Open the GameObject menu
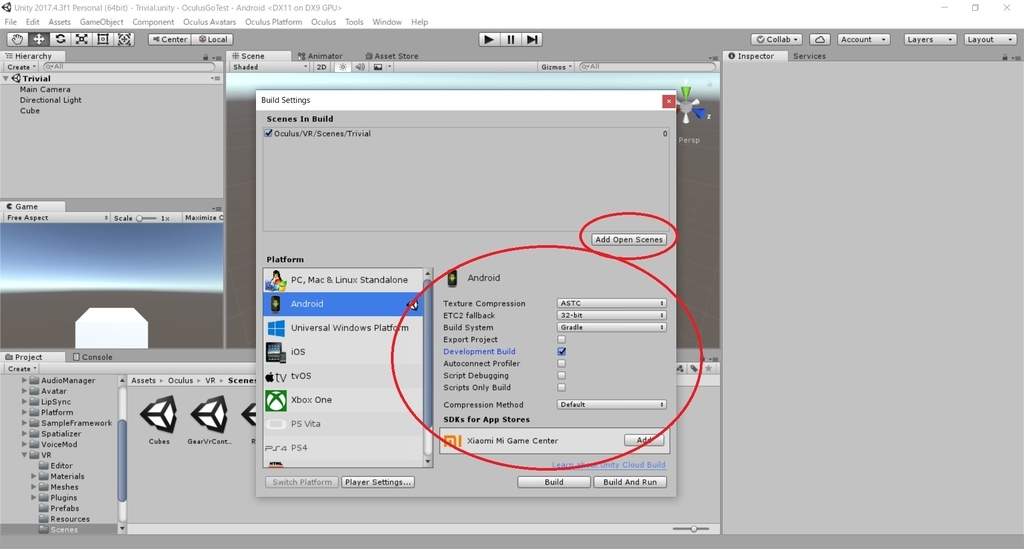Screen dimensions: 1024x549 tap(101, 22)
